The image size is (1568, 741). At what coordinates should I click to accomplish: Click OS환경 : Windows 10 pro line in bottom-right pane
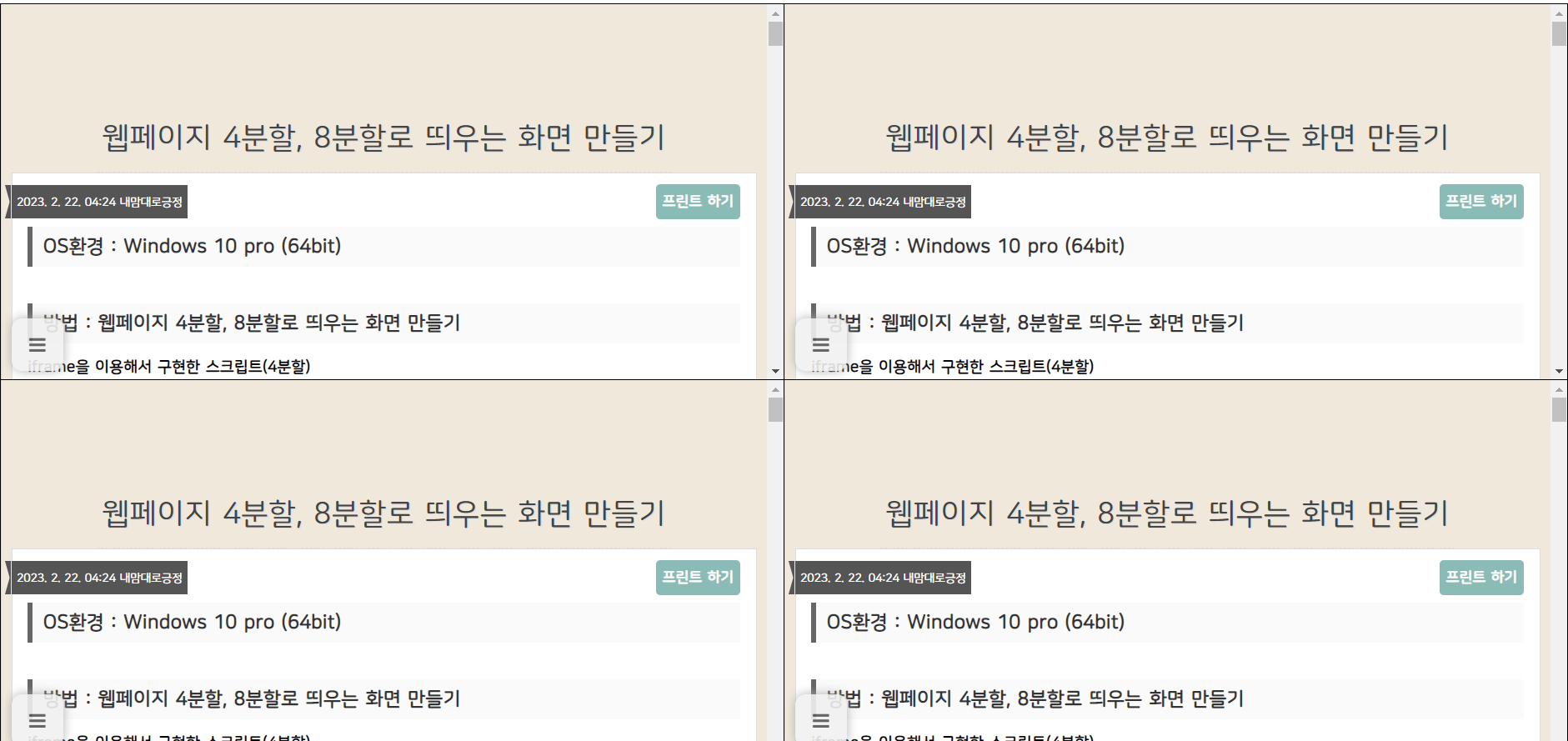pyautogui.click(x=1167, y=623)
